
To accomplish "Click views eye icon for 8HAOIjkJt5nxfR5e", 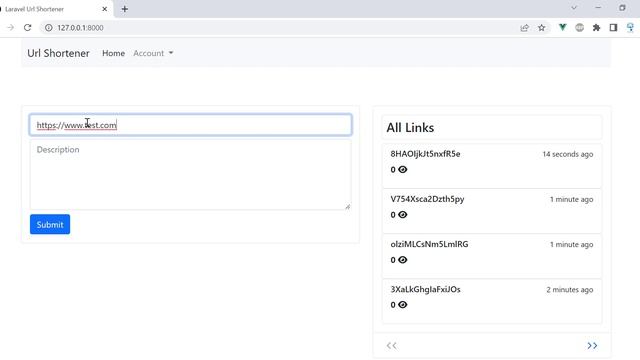I will (402, 169).
